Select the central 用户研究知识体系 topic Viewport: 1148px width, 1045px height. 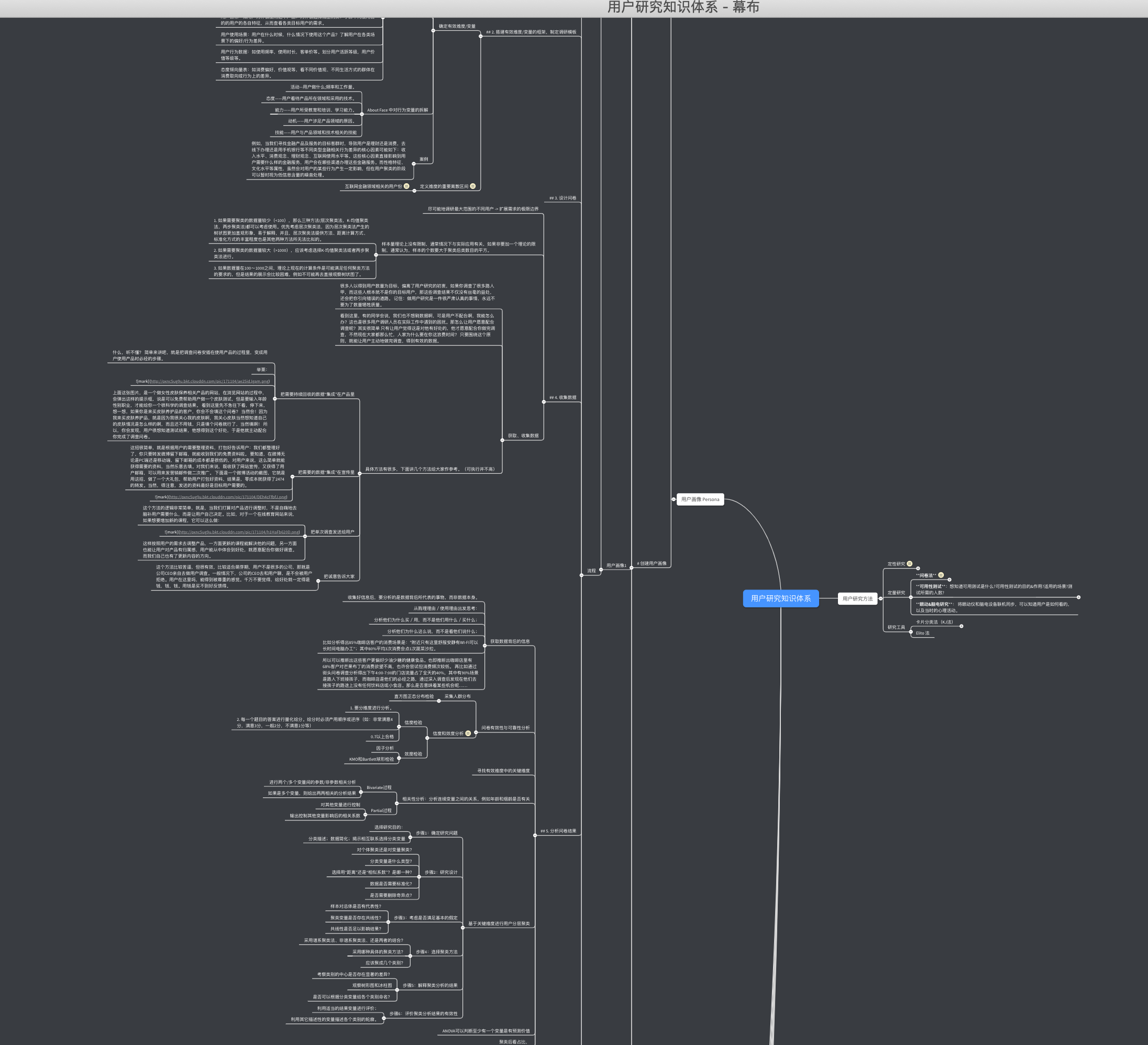coord(781,598)
